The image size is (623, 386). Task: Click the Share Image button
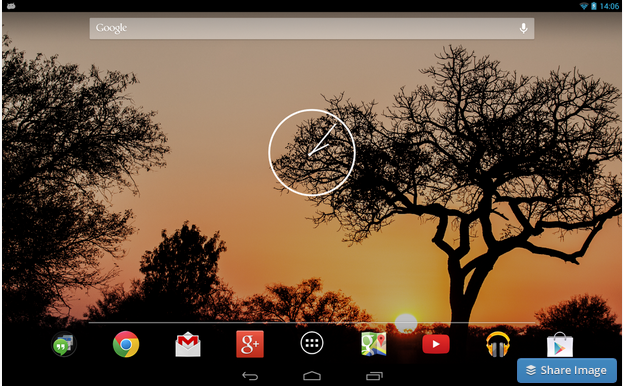[567, 371]
